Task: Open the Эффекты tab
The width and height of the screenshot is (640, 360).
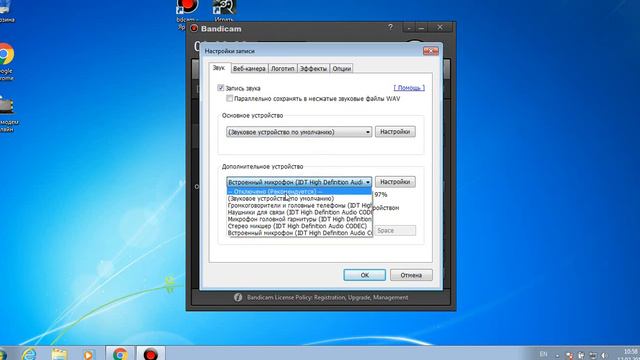Action: [x=313, y=69]
